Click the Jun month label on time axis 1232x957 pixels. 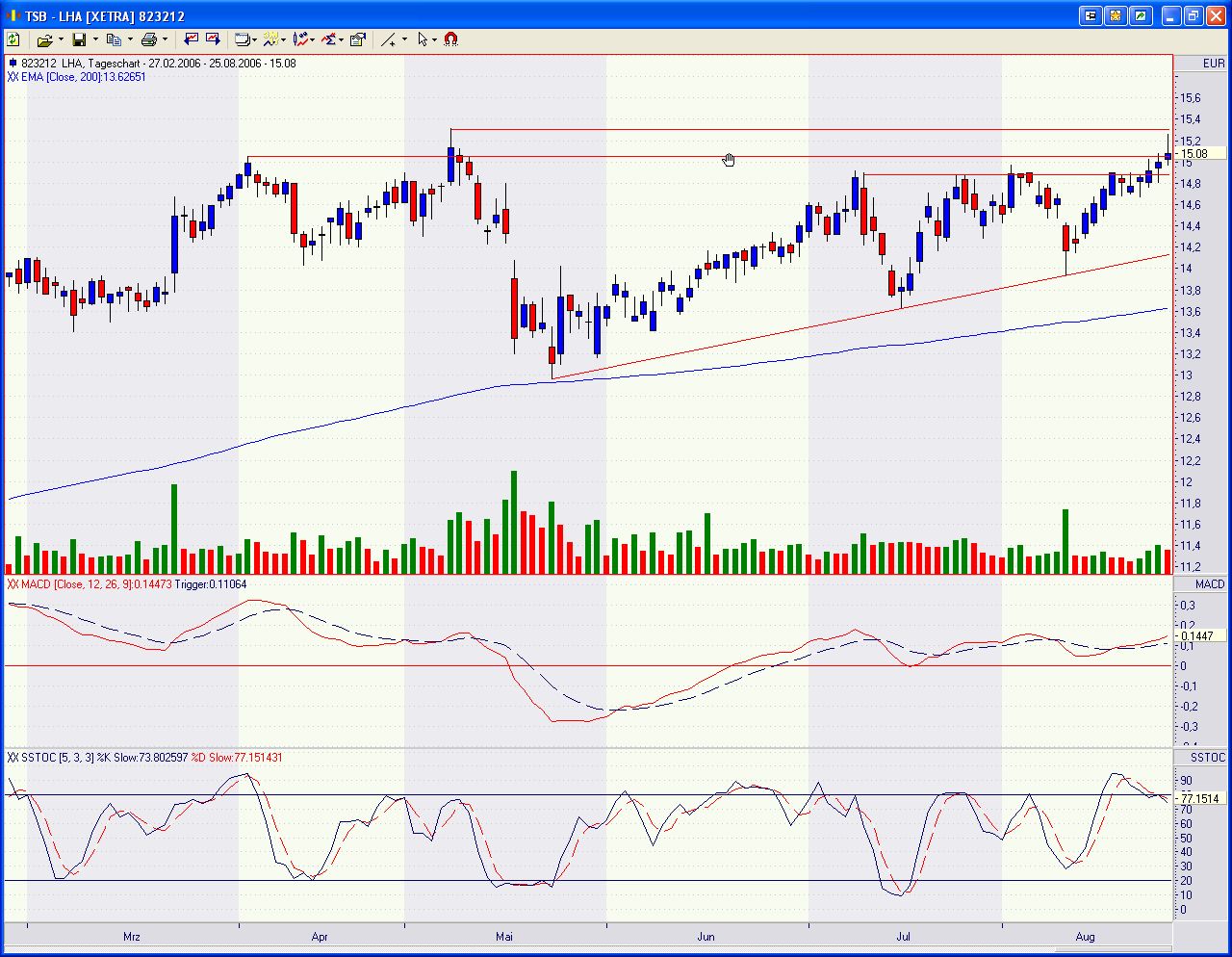(706, 937)
